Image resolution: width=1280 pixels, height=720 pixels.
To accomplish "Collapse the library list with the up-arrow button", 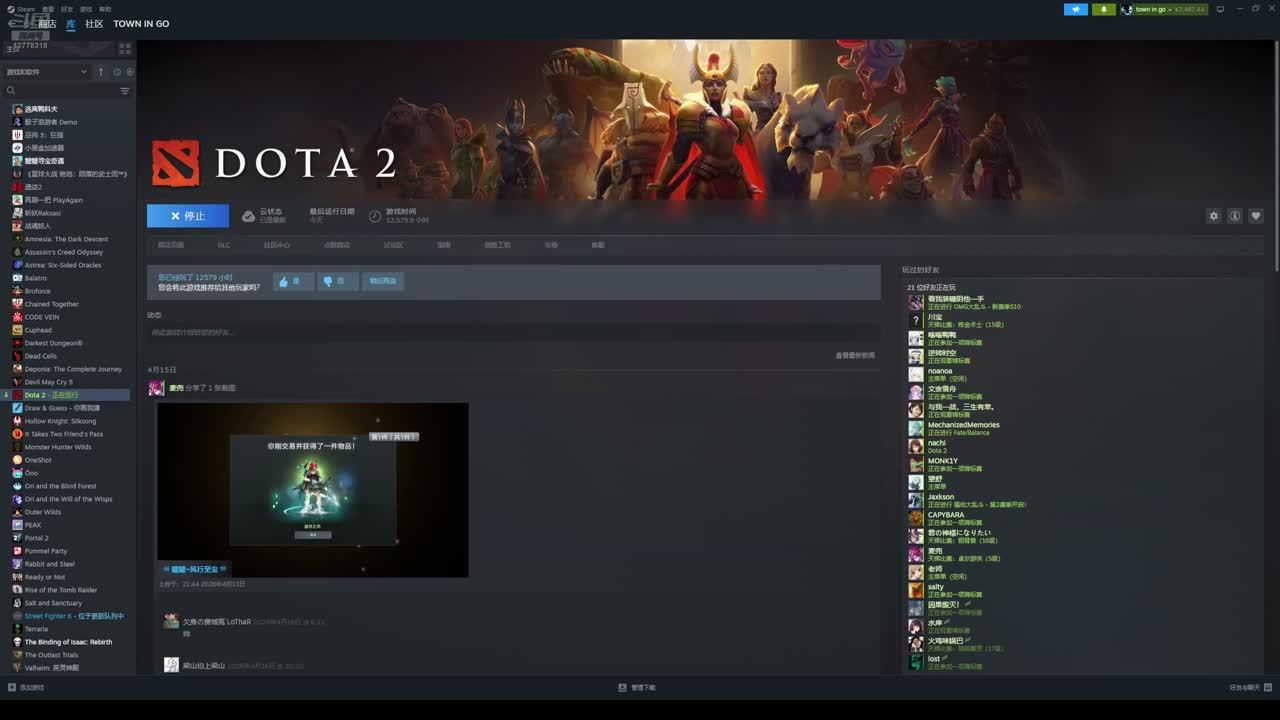I will pos(100,72).
